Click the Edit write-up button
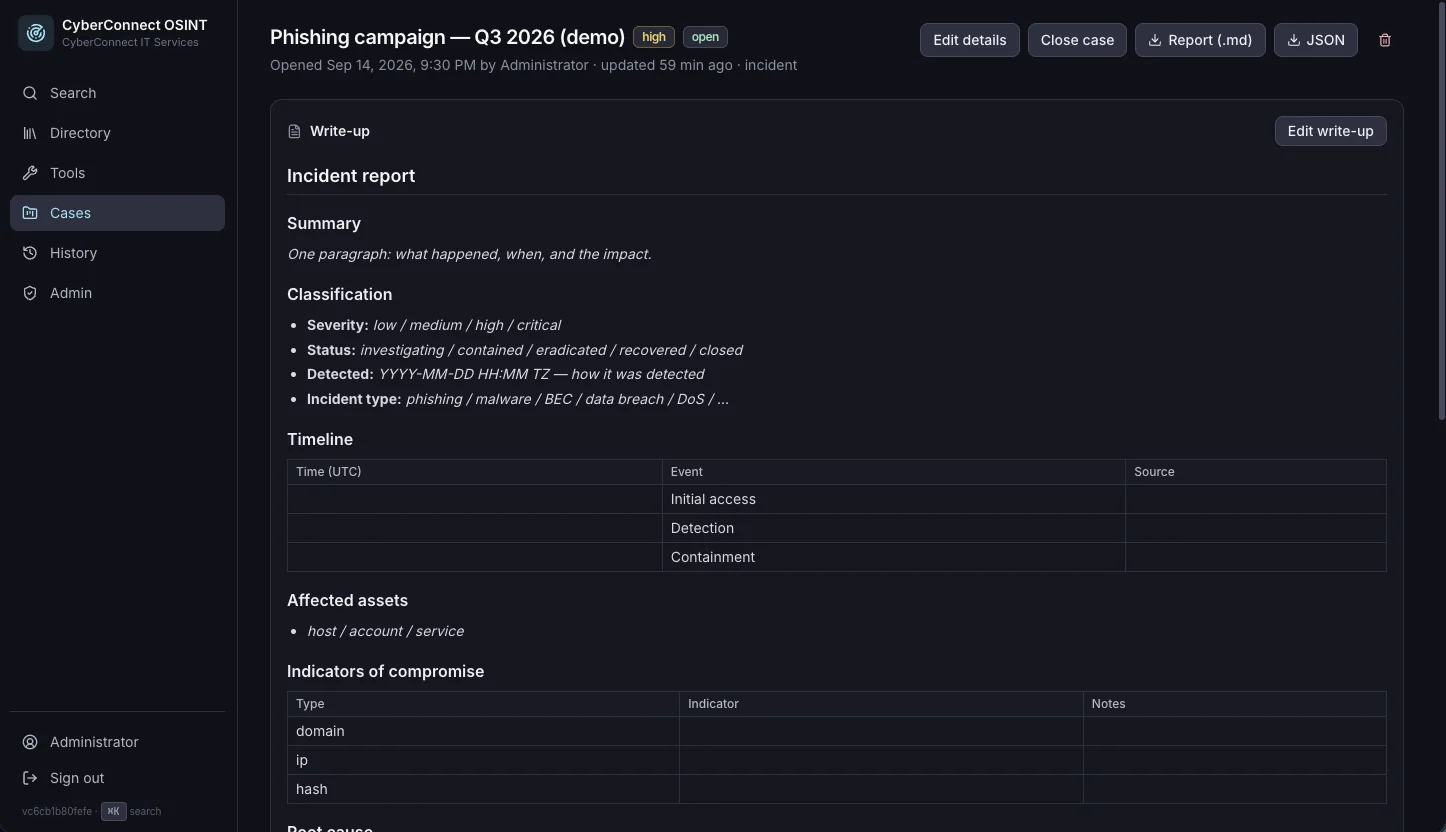 pyautogui.click(x=1330, y=131)
